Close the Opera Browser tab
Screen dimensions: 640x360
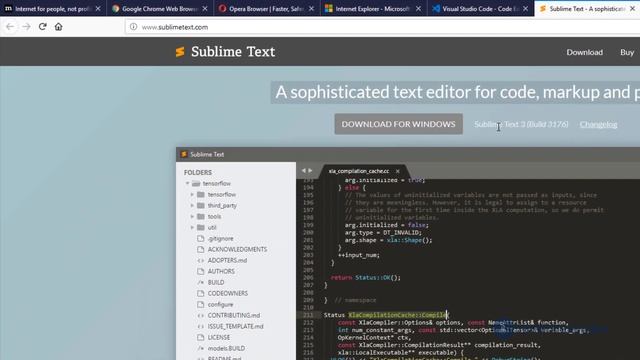pos(311,9)
